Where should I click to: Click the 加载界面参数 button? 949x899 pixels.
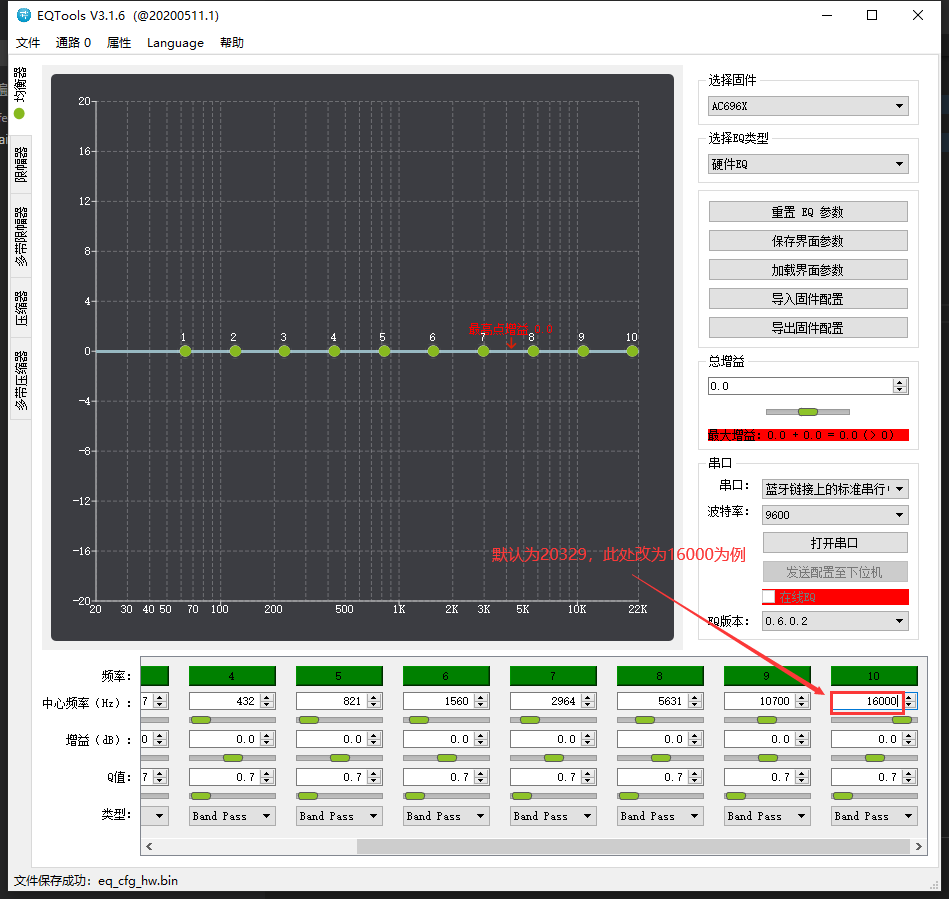coord(808,270)
